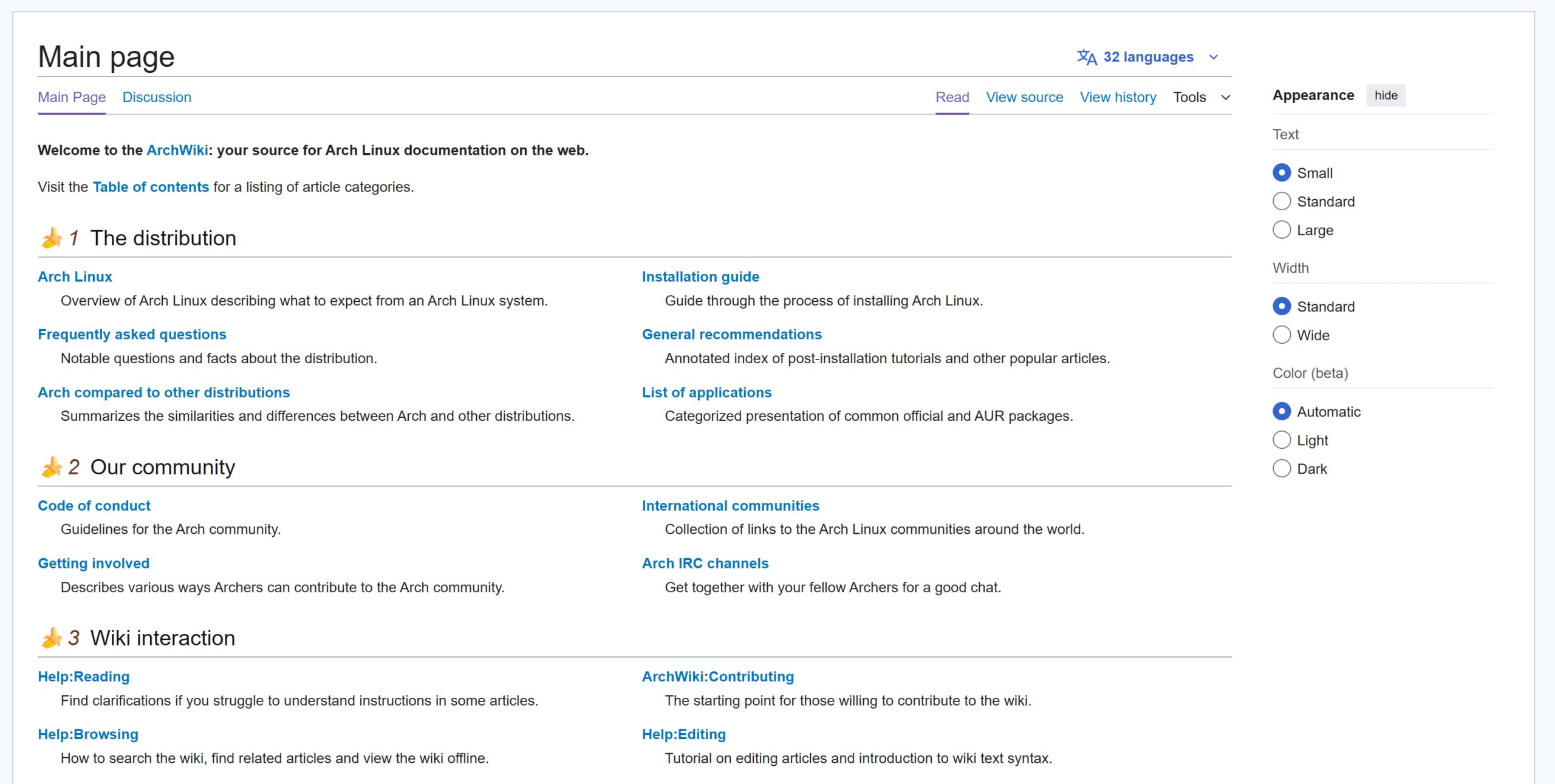The height and width of the screenshot is (784, 1555).
Task: Select the Read tab
Action: click(x=952, y=97)
